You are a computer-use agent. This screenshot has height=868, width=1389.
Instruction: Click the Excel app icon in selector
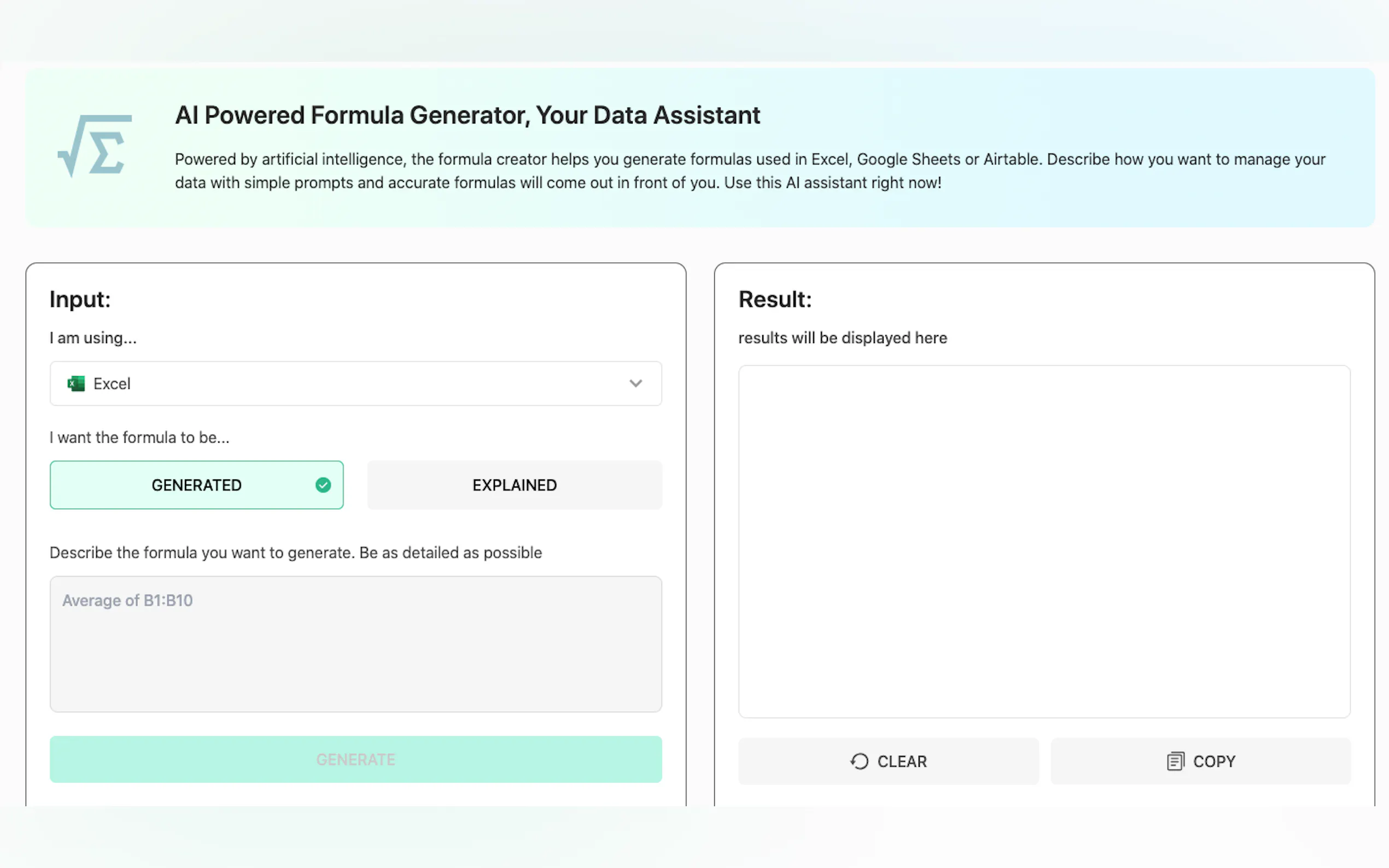76,384
